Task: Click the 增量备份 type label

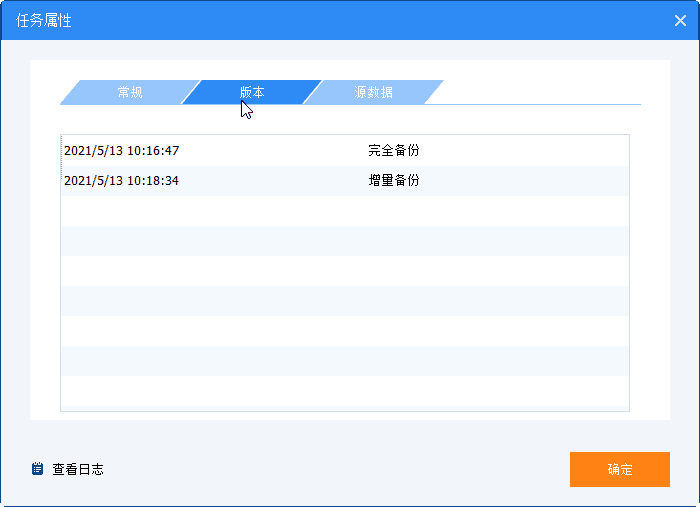Action: click(393, 180)
